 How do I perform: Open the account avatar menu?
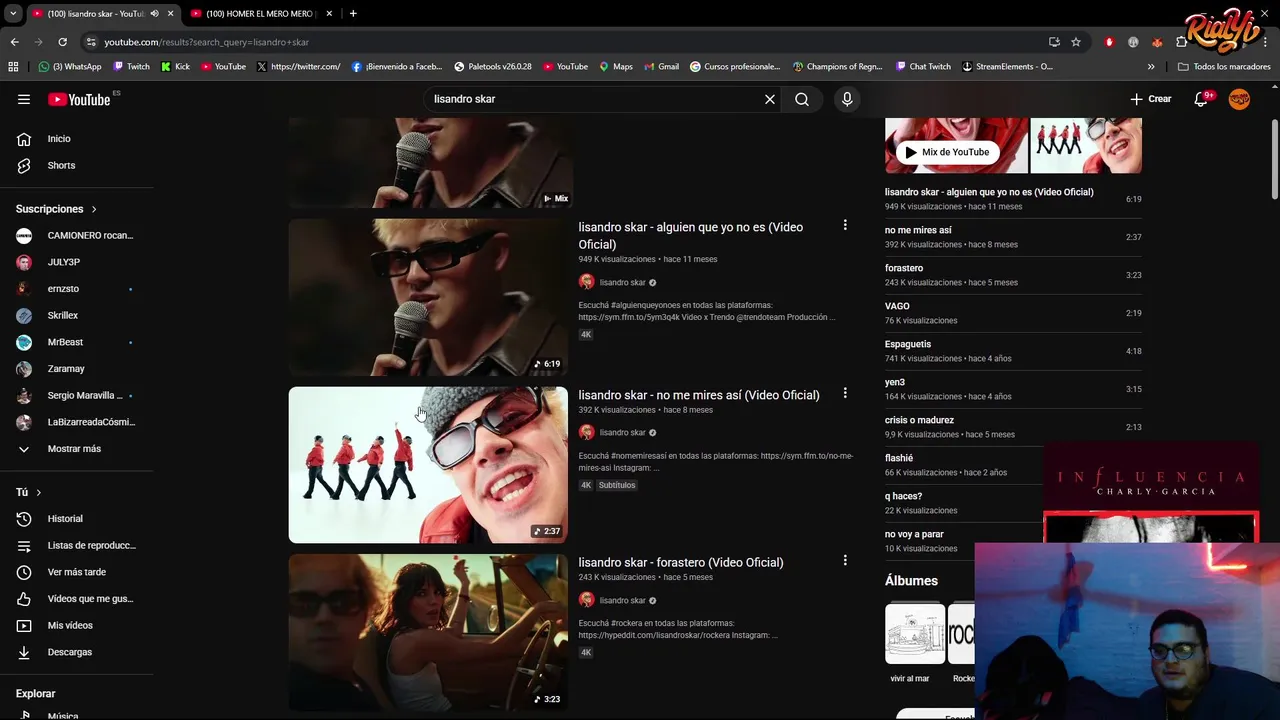[1239, 99]
